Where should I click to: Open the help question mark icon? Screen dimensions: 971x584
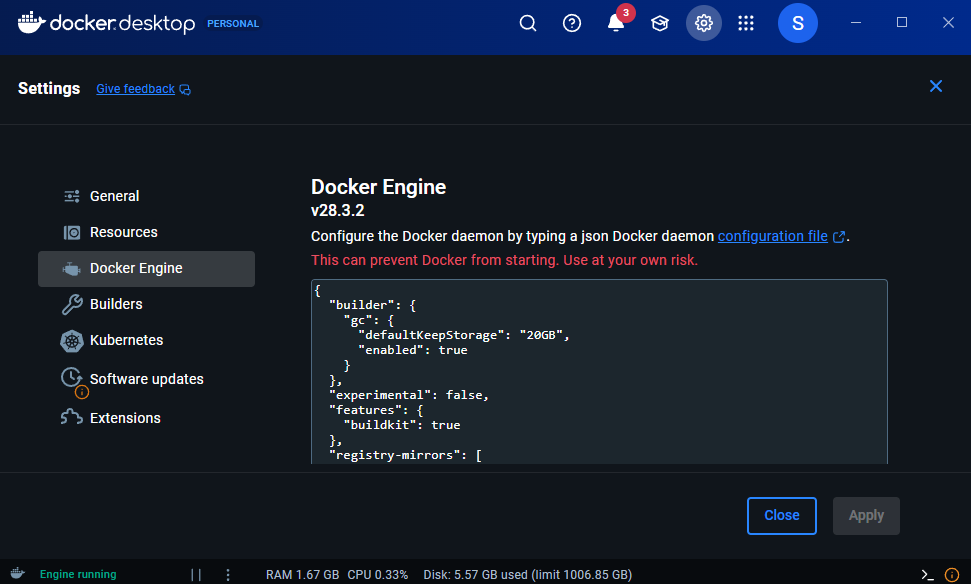572,24
